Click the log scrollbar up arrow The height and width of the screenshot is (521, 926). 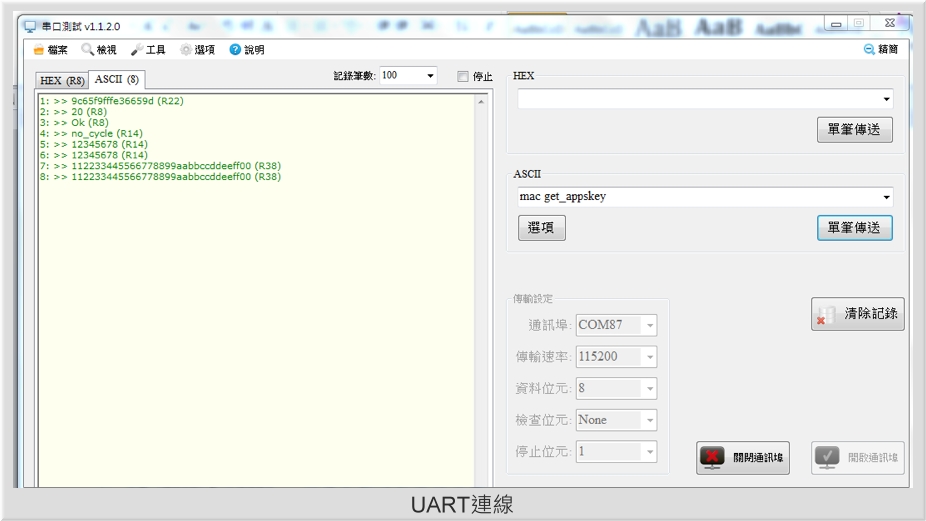click(x=481, y=102)
